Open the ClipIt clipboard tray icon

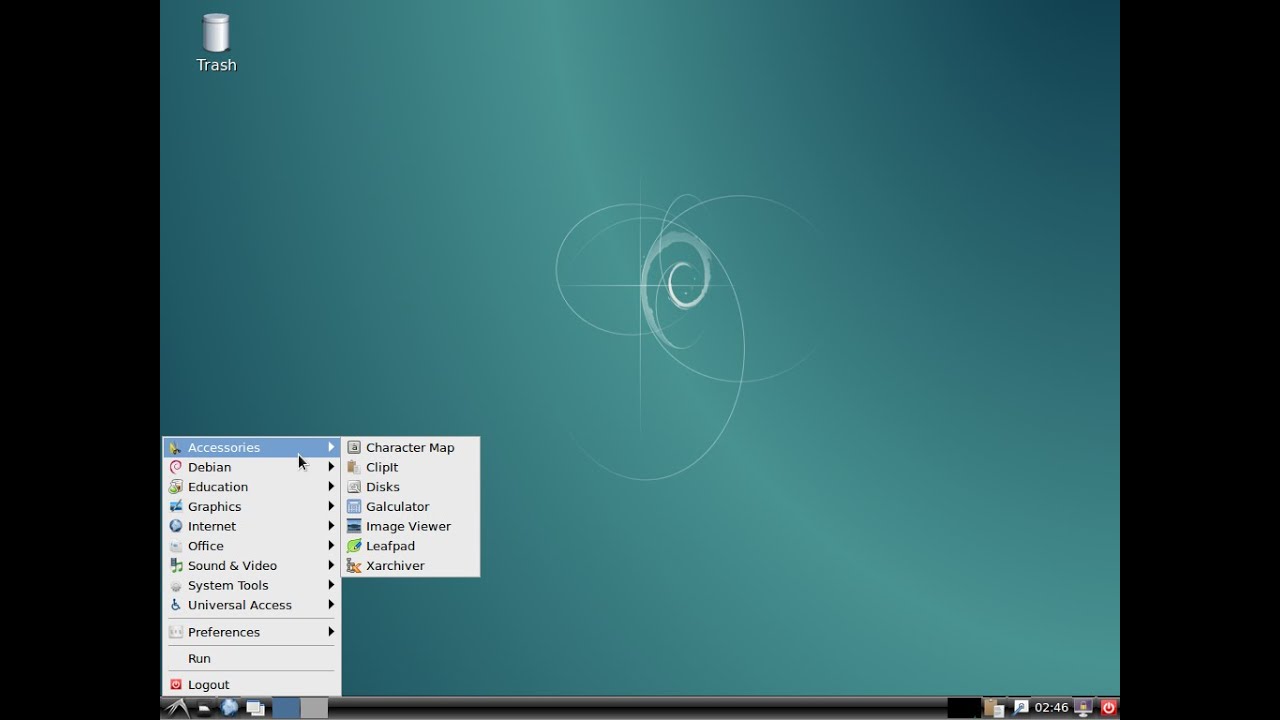point(994,708)
